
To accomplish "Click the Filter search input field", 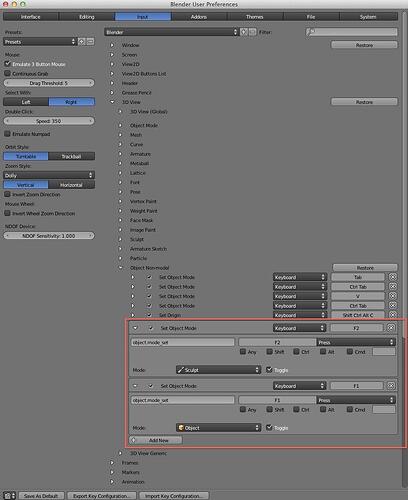I will [352, 32].
